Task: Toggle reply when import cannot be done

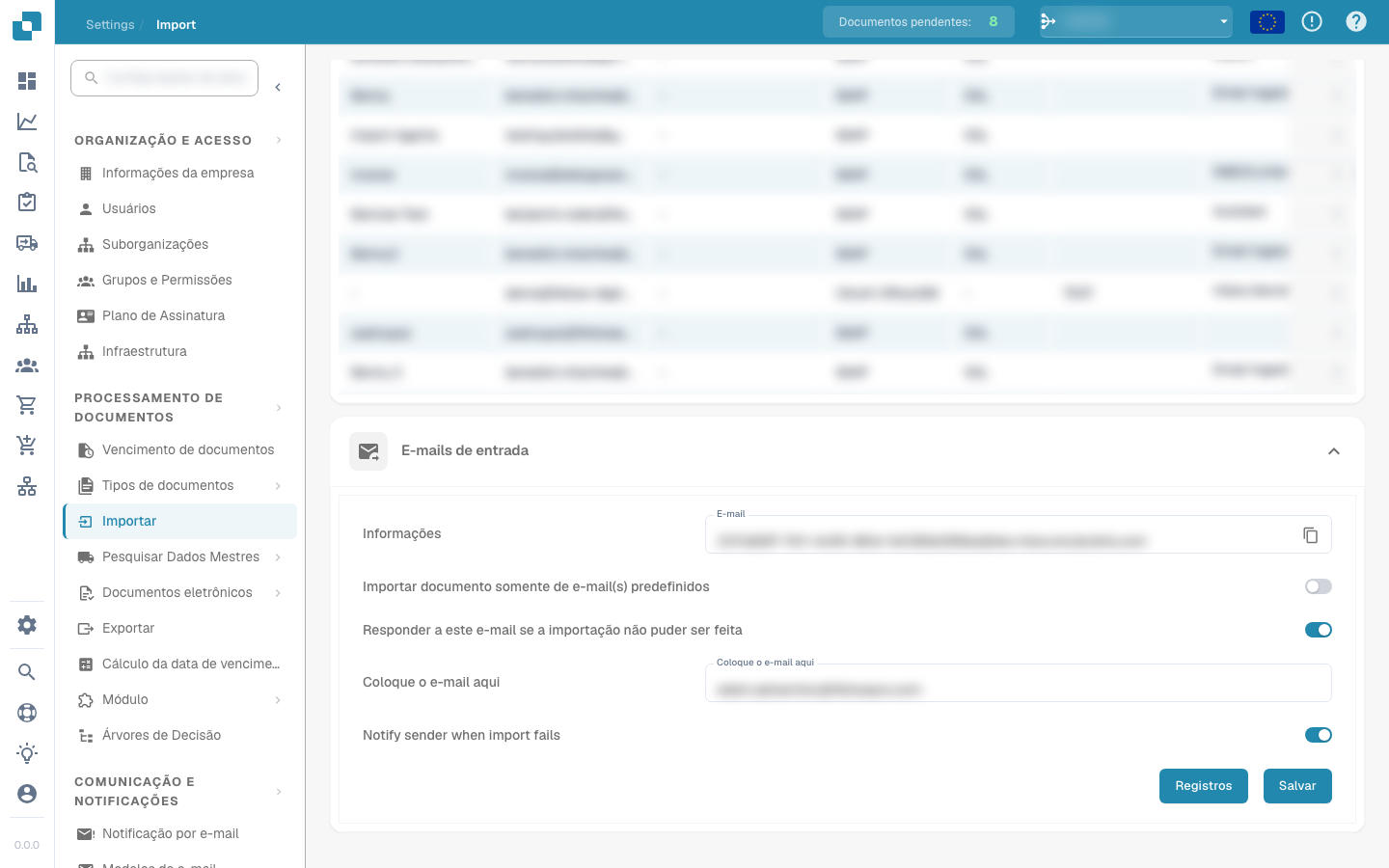Action: pos(1319,630)
